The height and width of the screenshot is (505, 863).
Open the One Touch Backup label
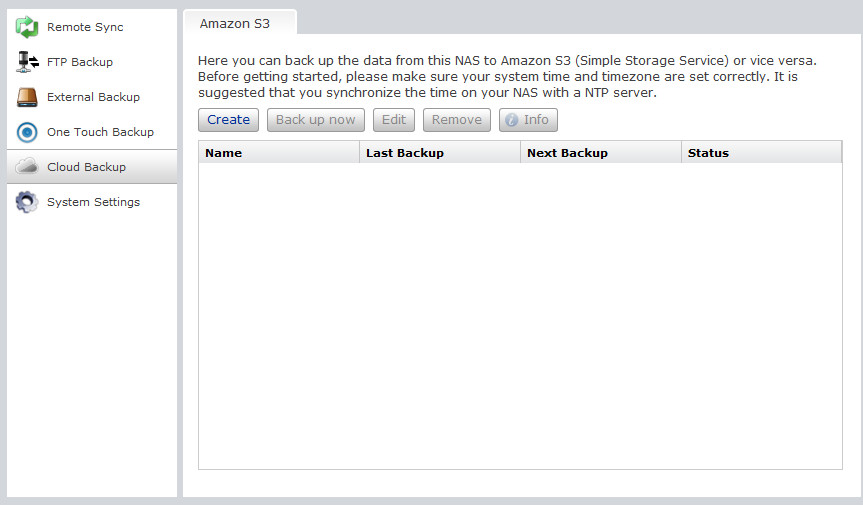100,132
